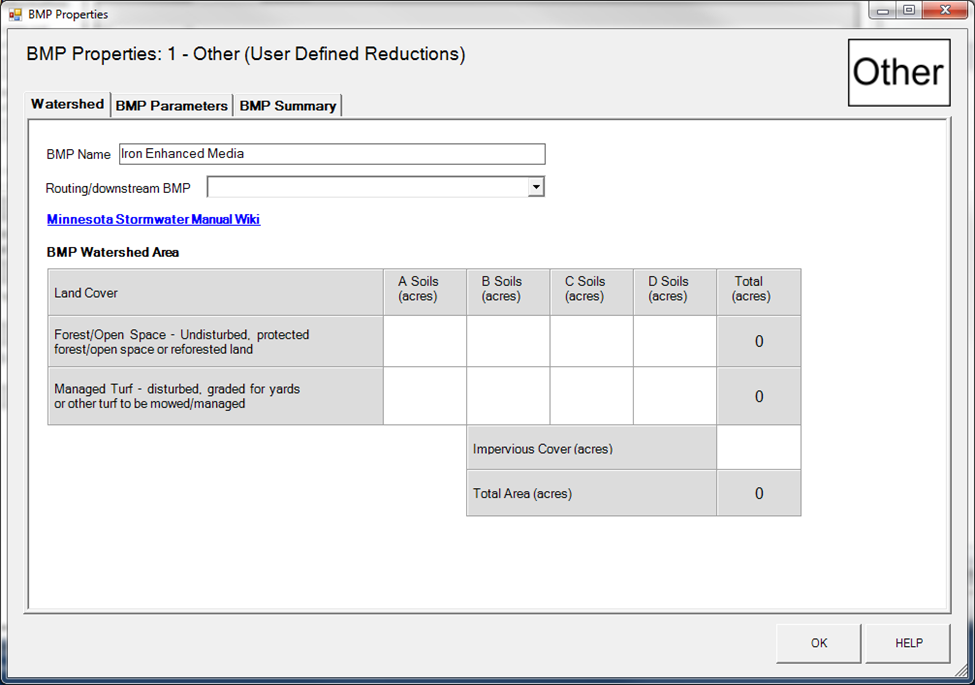Click Managed Turf D Soils cell
Image resolution: width=975 pixels, height=685 pixels.
(x=675, y=396)
